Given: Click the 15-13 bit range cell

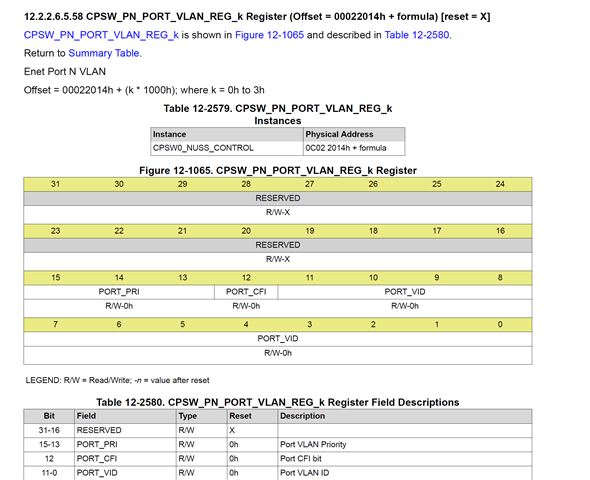Looking at the screenshot, I should (x=49, y=445).
